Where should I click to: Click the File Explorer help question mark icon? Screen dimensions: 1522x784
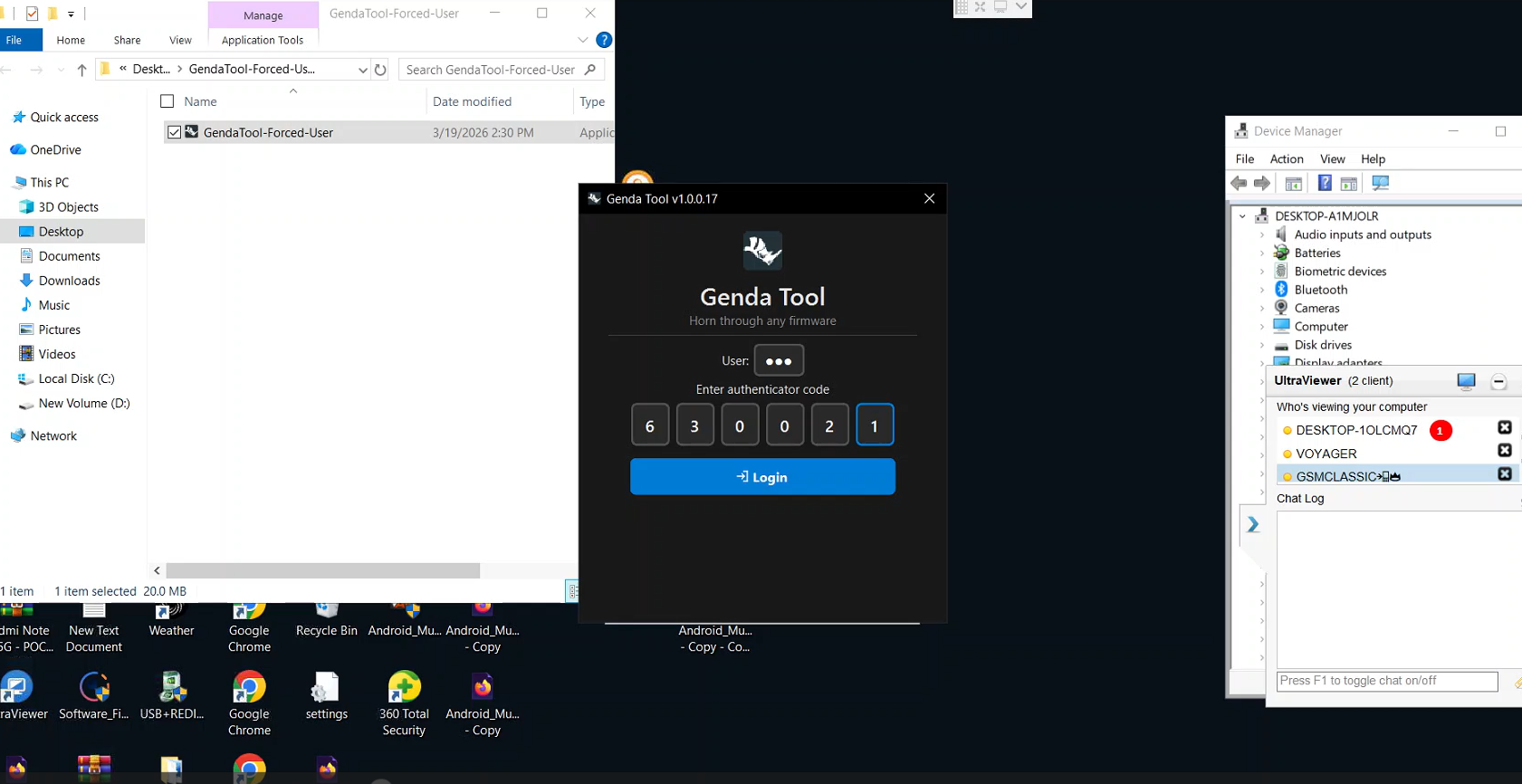click(604, 40)
